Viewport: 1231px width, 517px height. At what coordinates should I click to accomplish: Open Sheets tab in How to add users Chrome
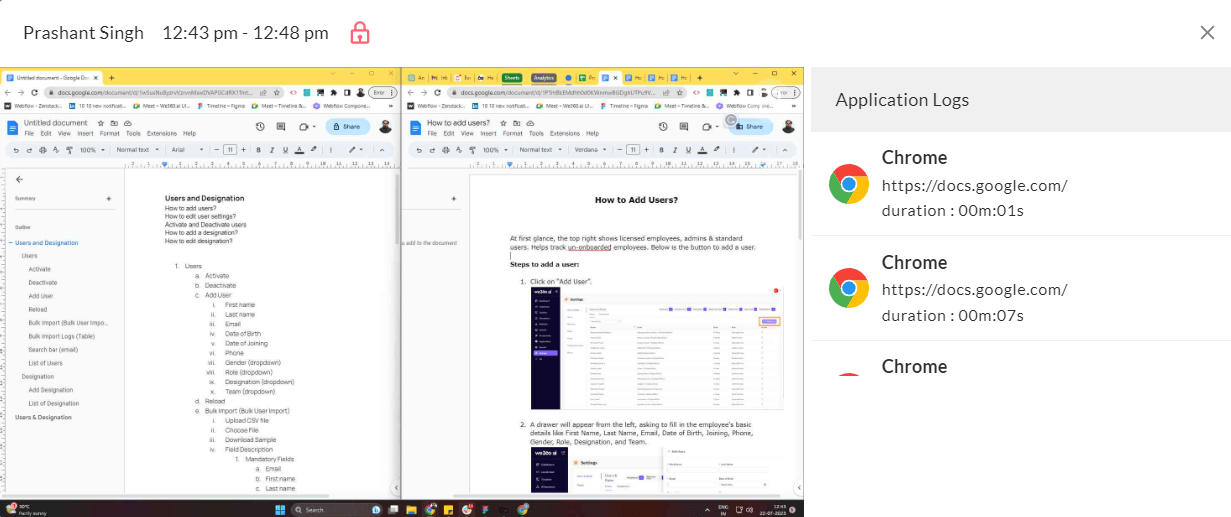tap(512, 78)
